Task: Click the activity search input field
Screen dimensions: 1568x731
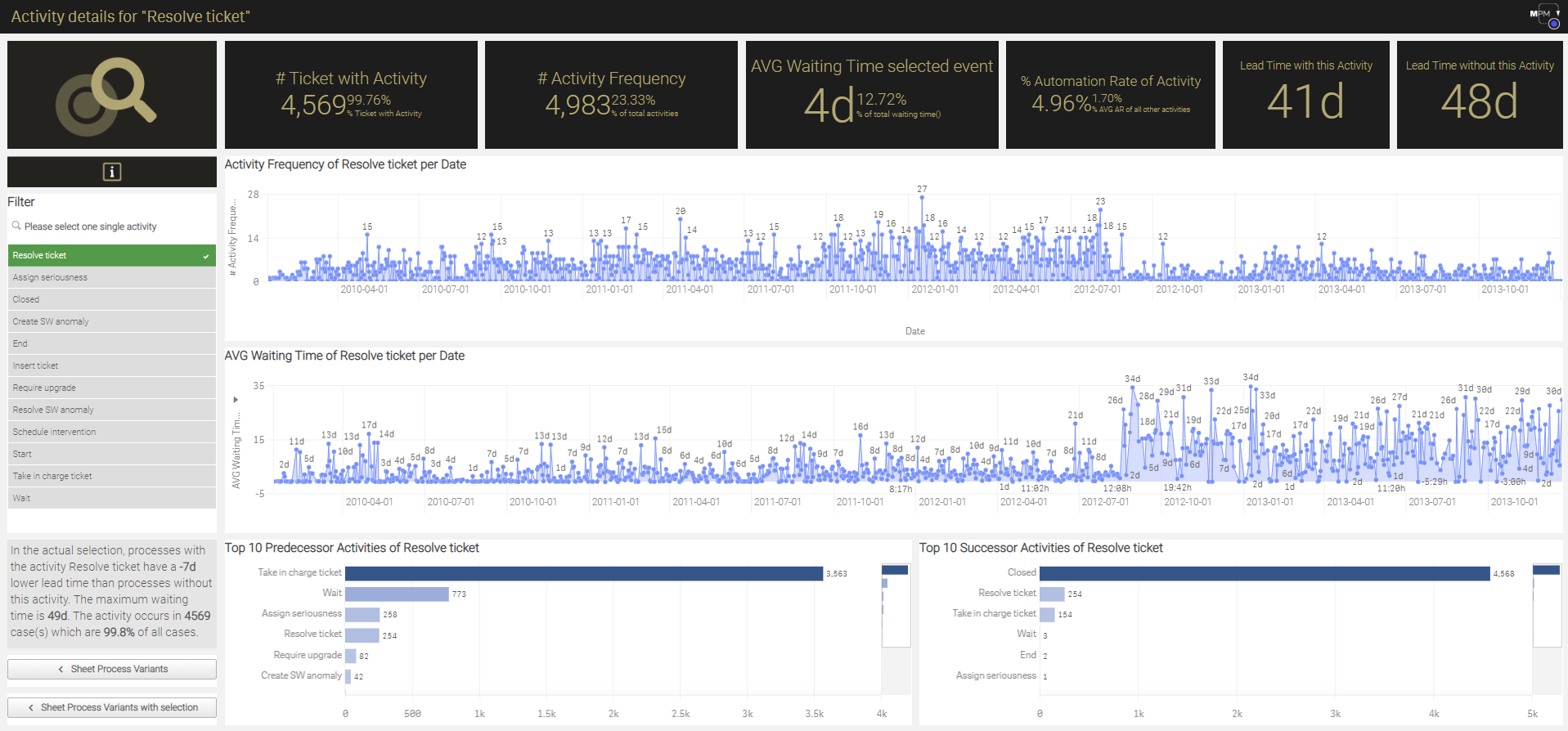Action: pos(112,226)
